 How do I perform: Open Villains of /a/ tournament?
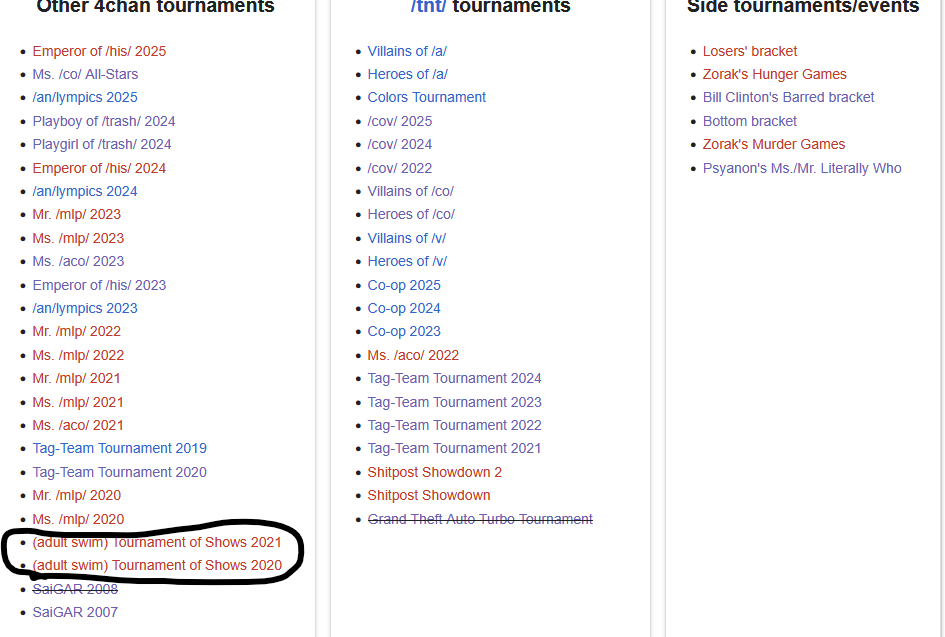(x=407, y=51)
